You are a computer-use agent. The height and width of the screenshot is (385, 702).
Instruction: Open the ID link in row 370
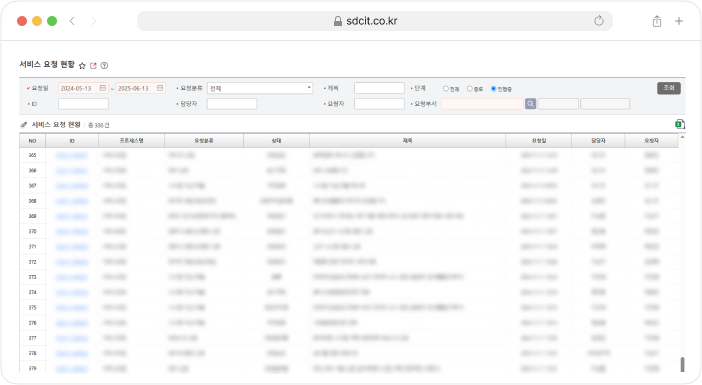(x=72, y=231)
